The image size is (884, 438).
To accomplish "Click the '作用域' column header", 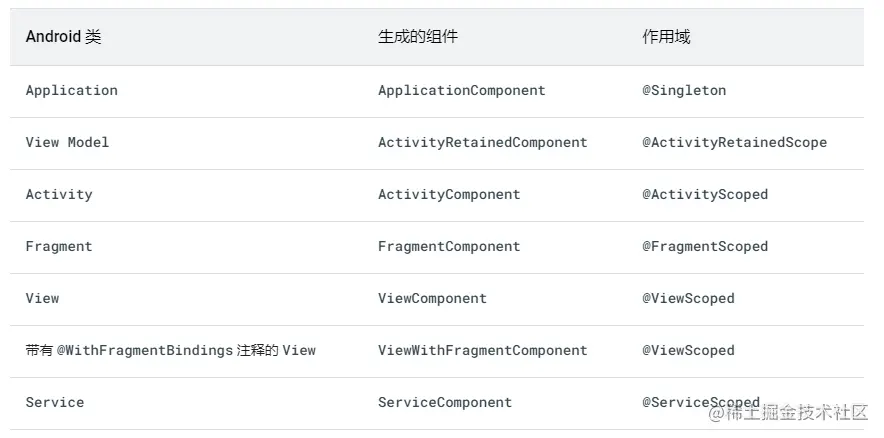I will pos(666,37).
